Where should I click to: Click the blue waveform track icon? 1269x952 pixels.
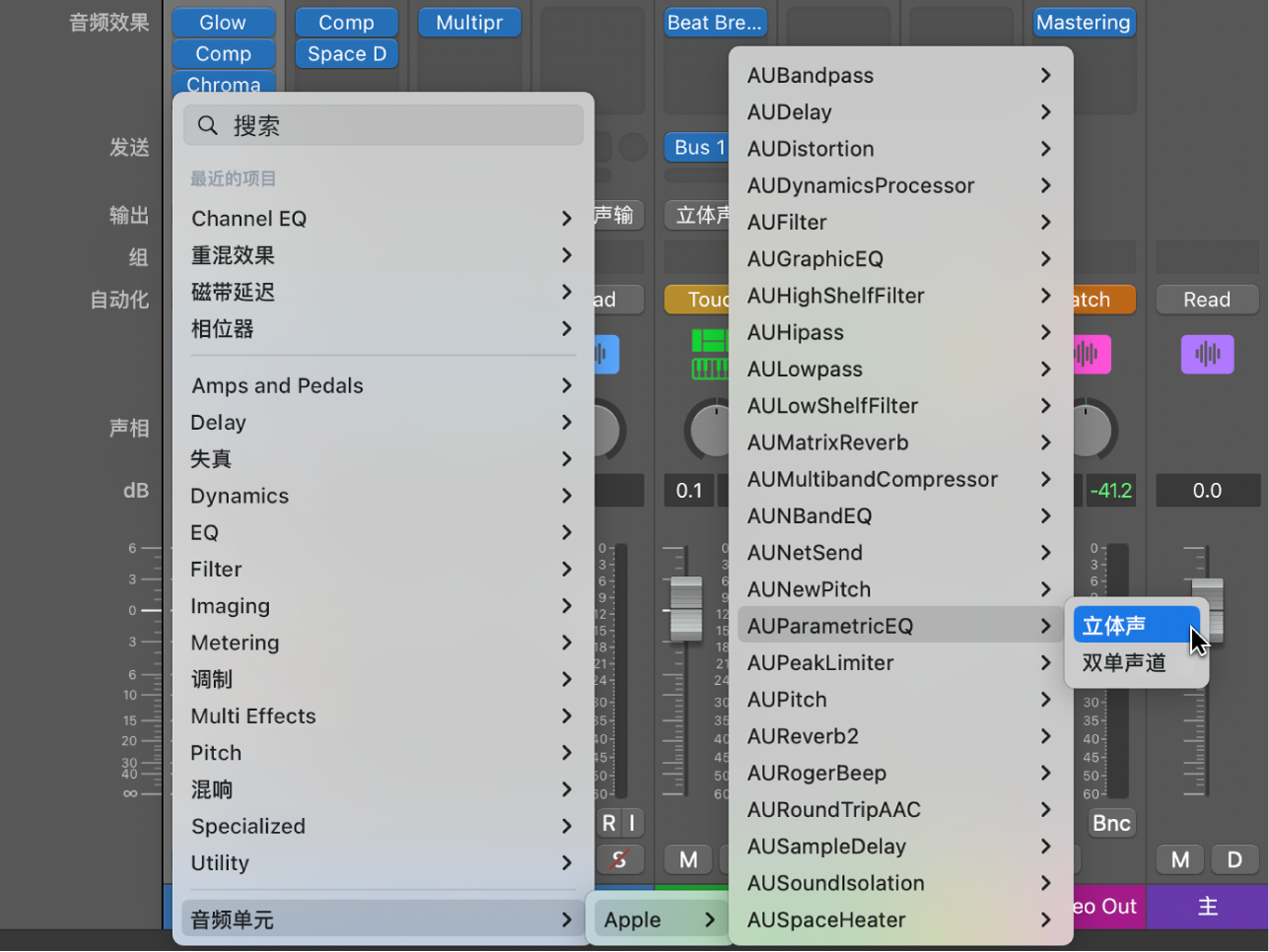604,354
